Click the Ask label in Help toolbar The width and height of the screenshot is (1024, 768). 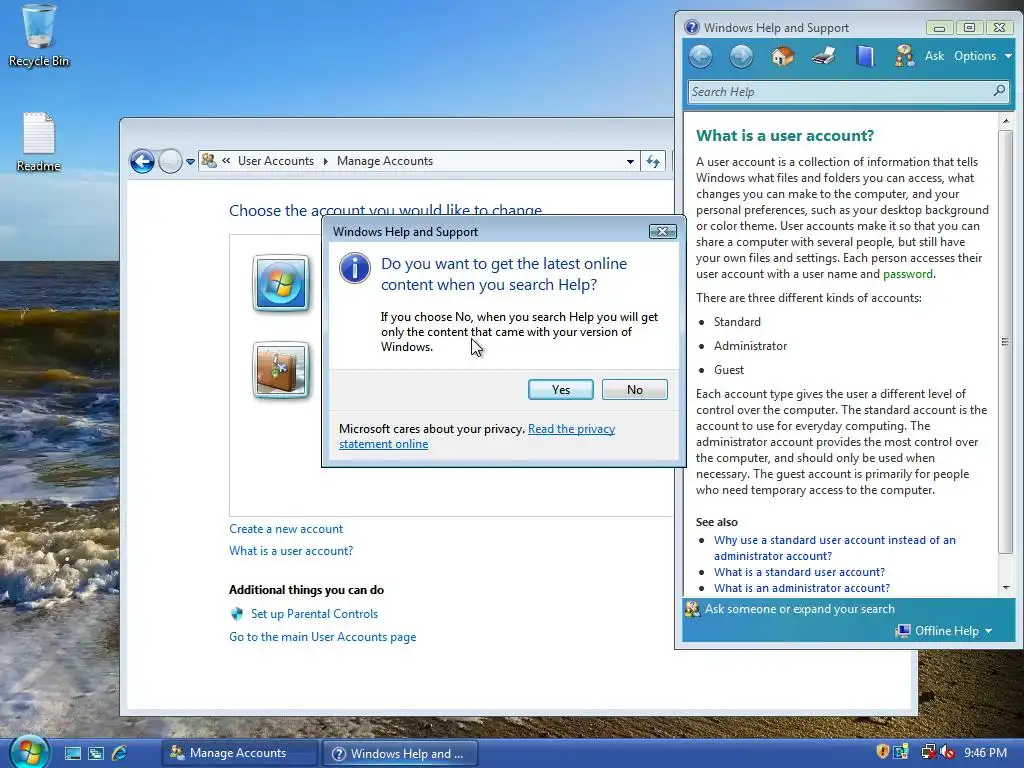tap(934, 56)
